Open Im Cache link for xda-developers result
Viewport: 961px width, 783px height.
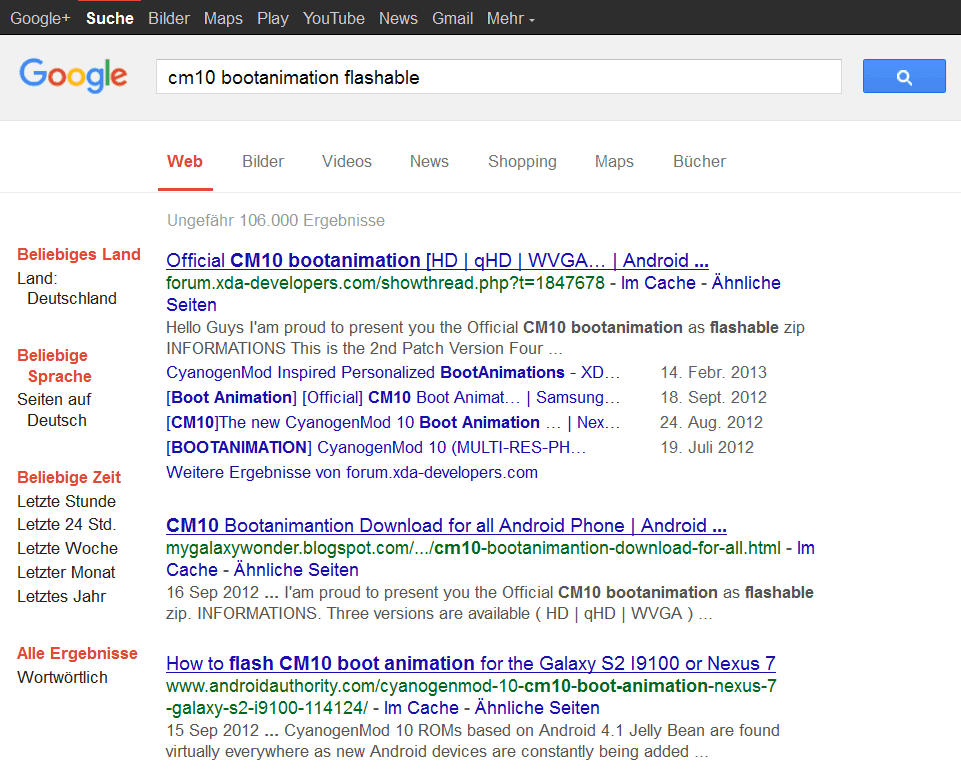(x=658, y=283)
